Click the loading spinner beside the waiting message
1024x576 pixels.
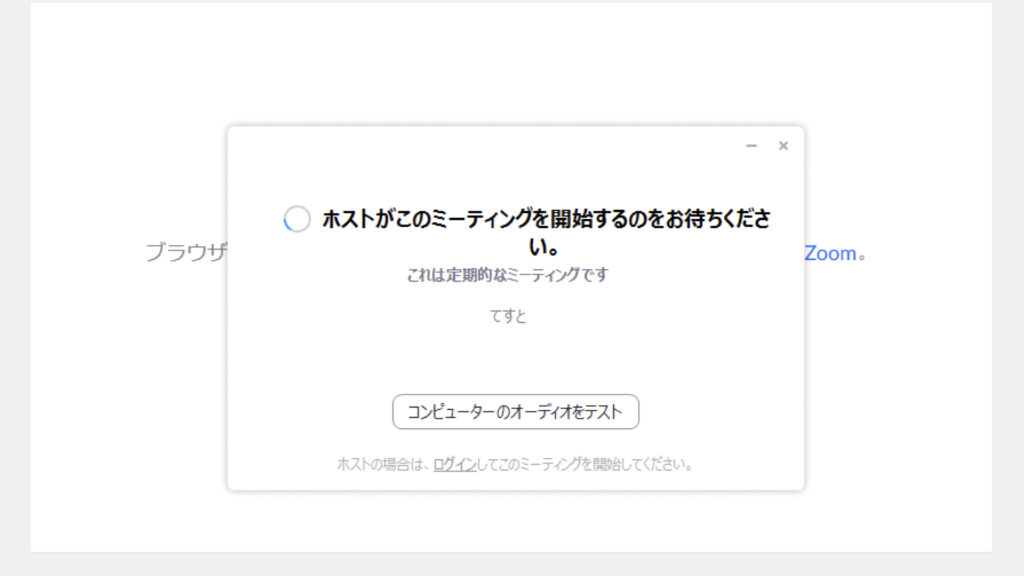tap(297, 220)
